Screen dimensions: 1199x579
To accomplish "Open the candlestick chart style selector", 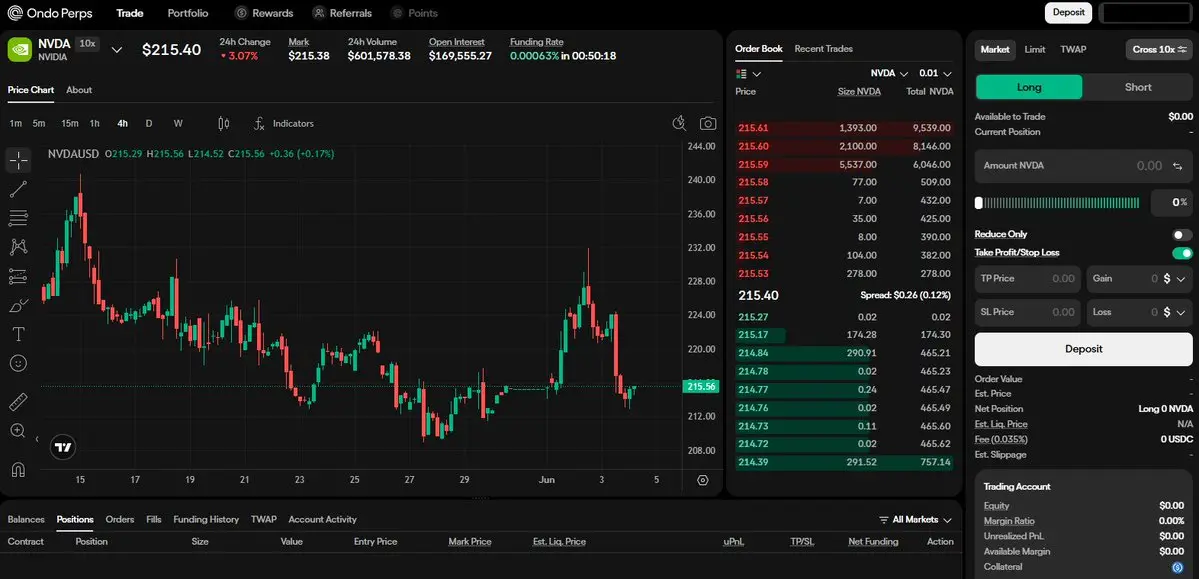I will (223, 123).
